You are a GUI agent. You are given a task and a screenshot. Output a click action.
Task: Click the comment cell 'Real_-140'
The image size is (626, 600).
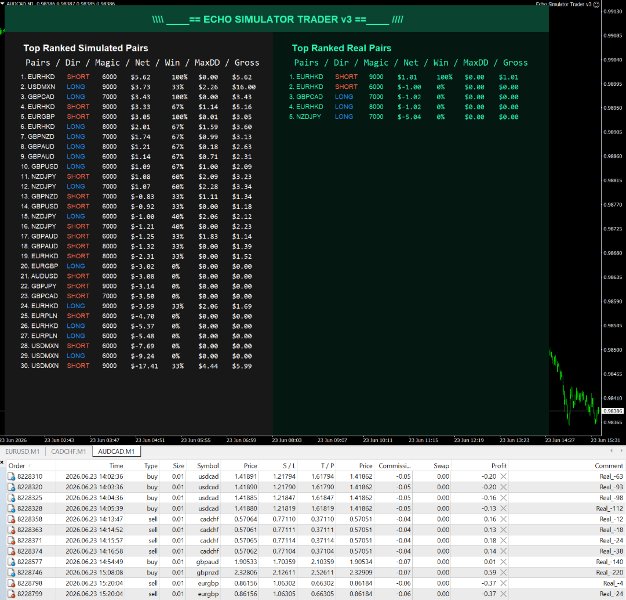pos(610,562)
